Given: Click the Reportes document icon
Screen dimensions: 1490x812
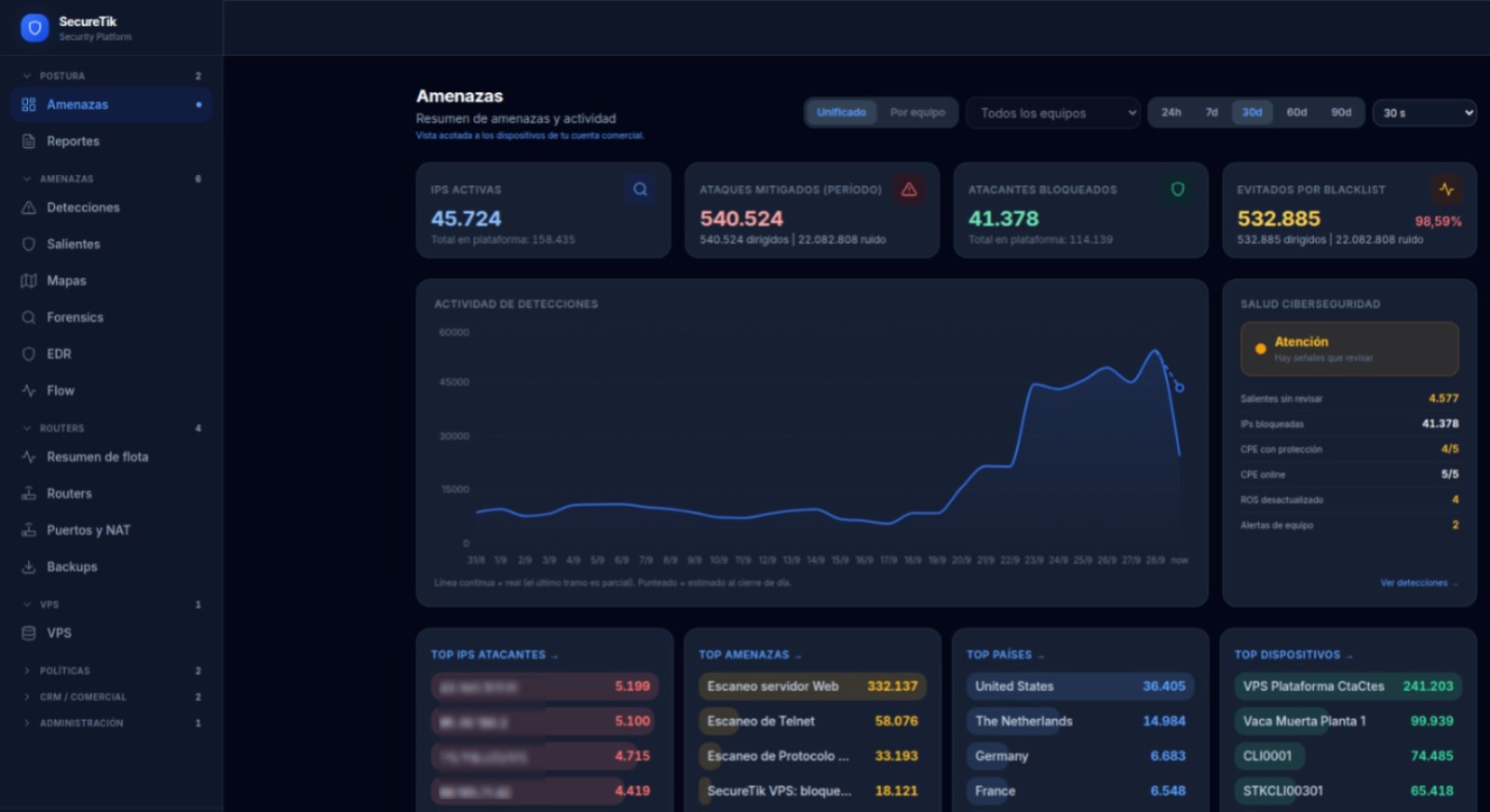Looking at the screenshot, I should [x=29, y=142].
